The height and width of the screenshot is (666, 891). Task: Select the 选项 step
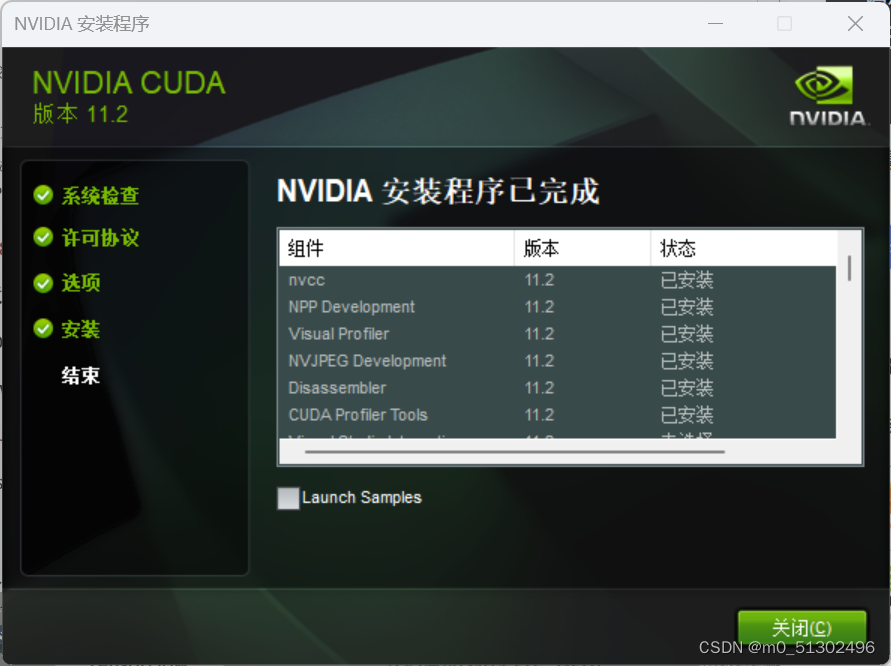click(x=81, y=282)
